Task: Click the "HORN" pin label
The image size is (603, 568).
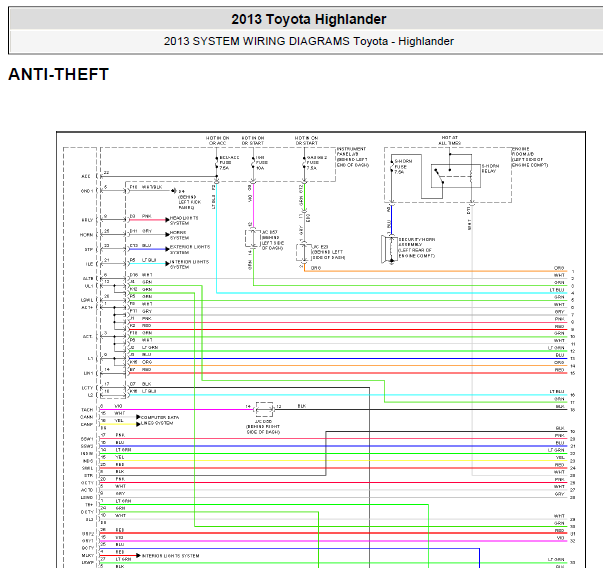Action: (x=87, y=235)
